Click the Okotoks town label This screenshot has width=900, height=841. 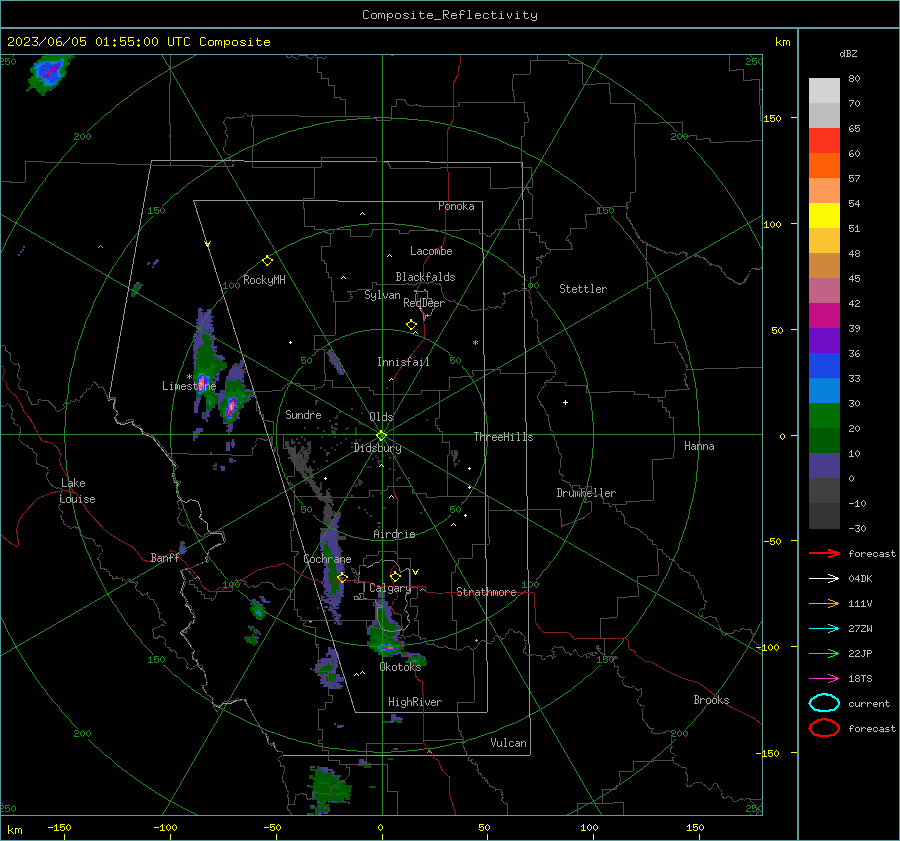click(x=400, y=667)
